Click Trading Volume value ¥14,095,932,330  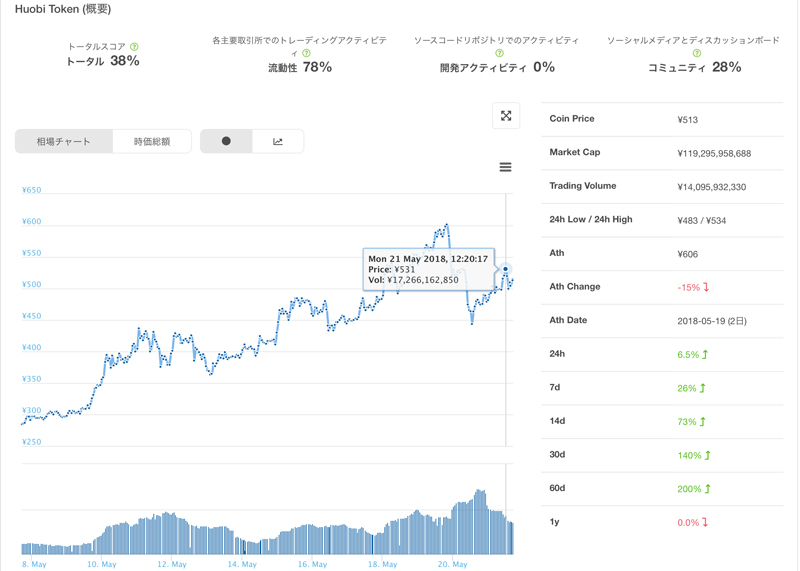[x=712, y=187]
